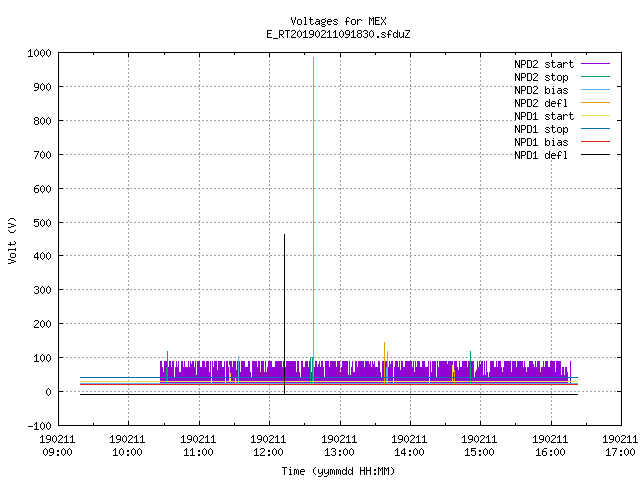640x480 pixels.
Task: Click the 400 y-axis tick label
Action: tap(42, 256)
